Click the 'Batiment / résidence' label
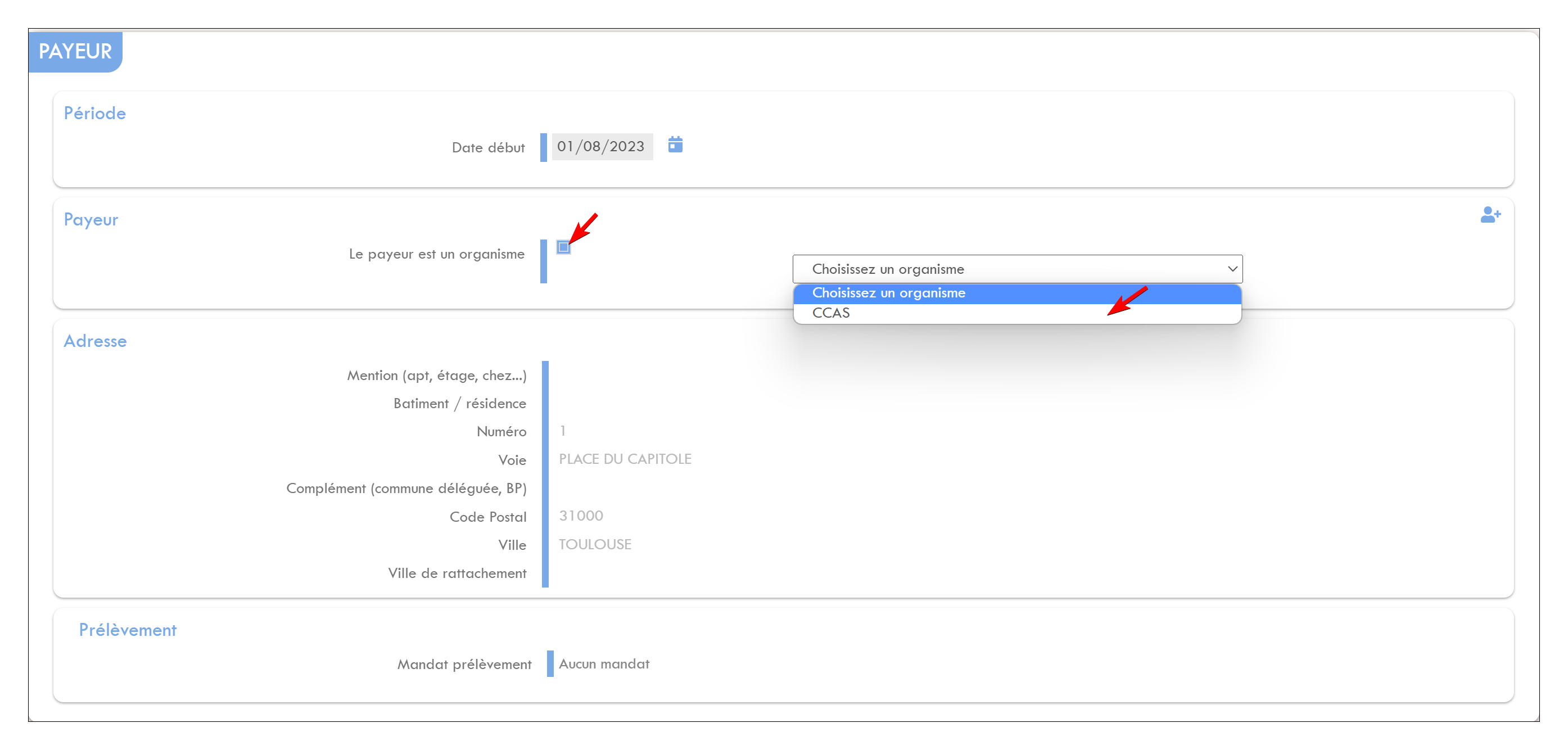1568x750 pixels. click(459, 404)
